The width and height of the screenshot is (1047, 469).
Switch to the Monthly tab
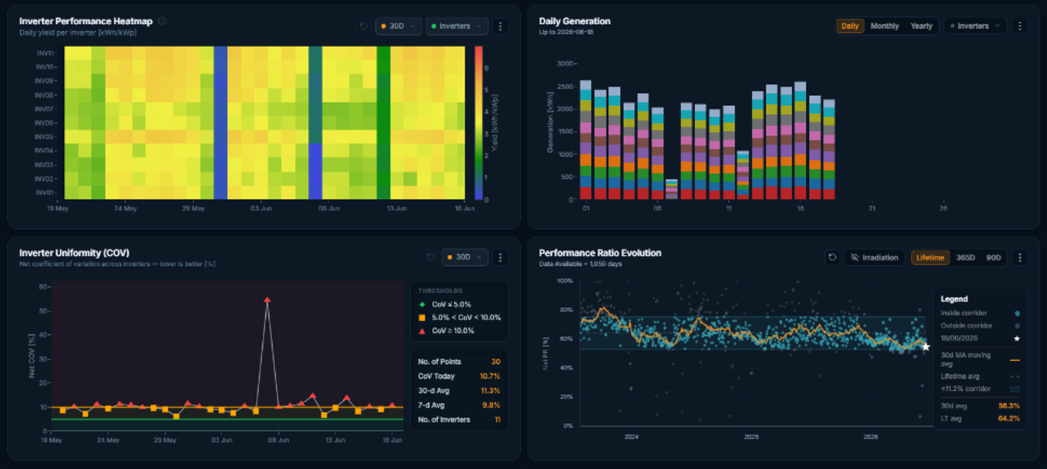885,26
